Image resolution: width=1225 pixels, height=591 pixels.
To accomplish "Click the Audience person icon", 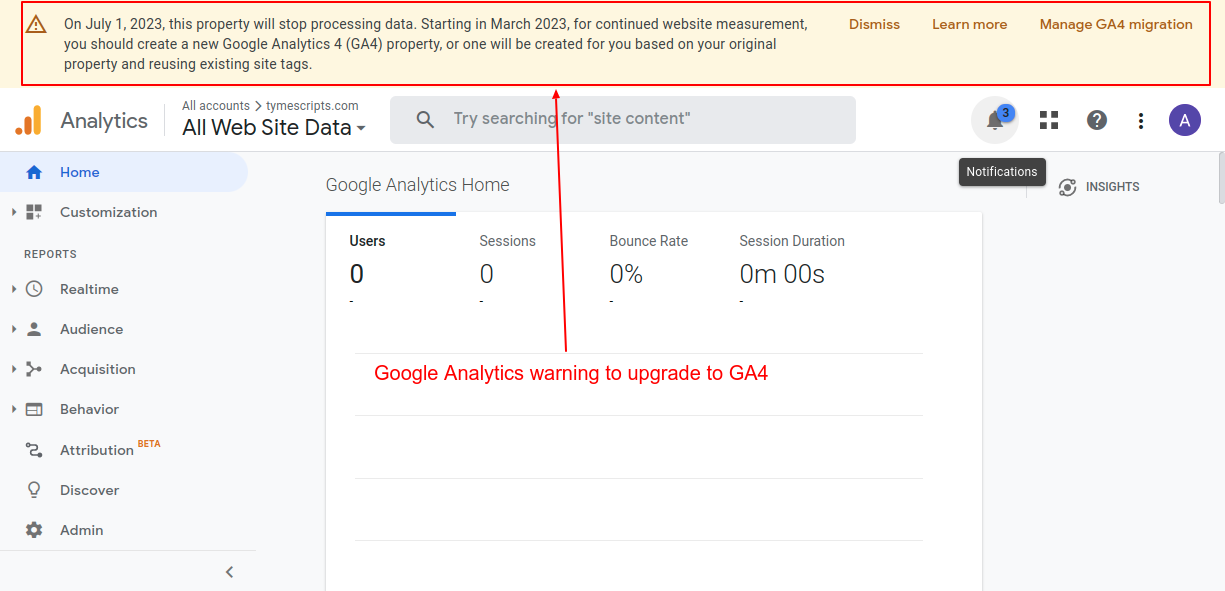I will tap(34, 329).
